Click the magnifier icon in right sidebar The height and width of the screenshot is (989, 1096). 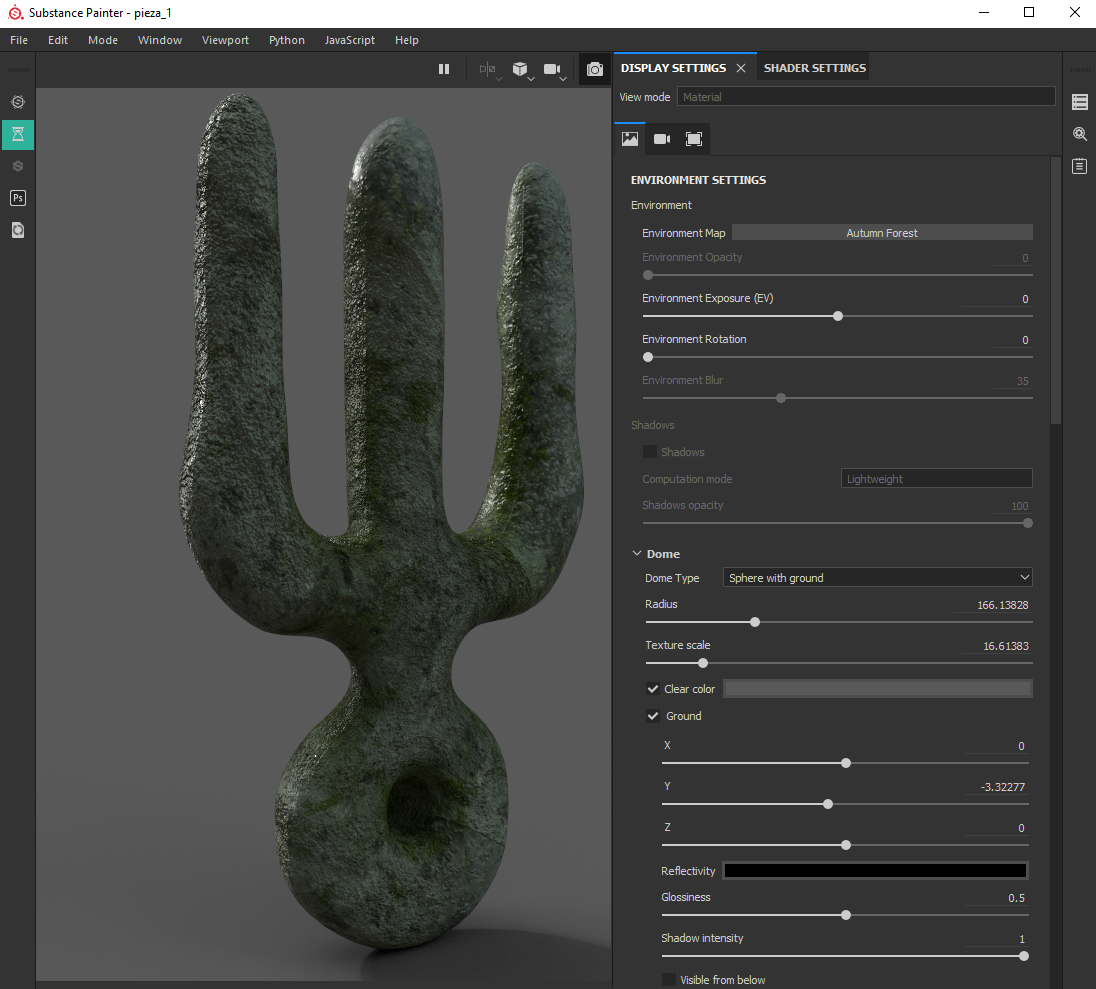tap(1080, 134)
